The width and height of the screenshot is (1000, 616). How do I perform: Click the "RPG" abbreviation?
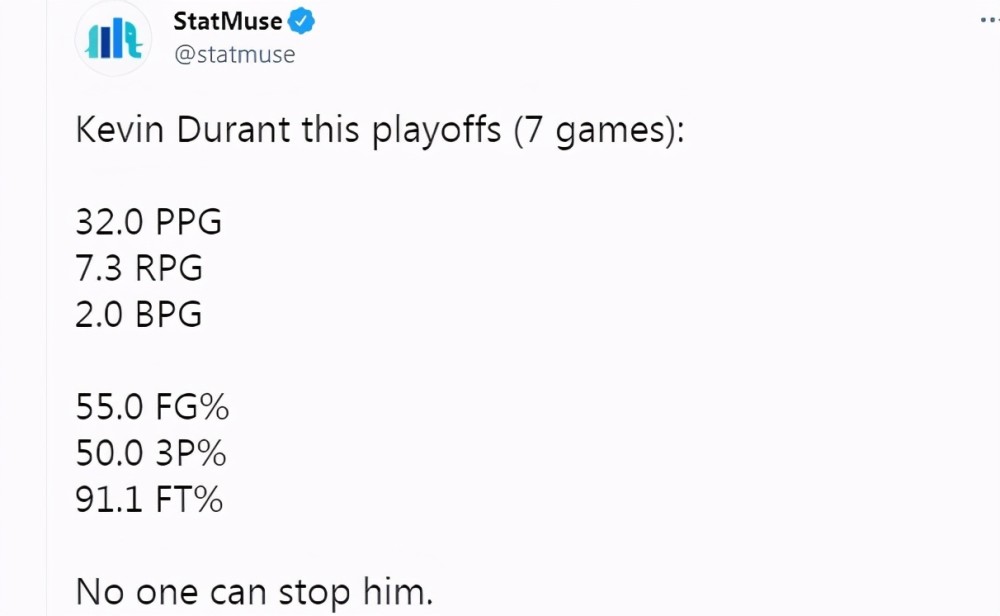pos(167,268)
